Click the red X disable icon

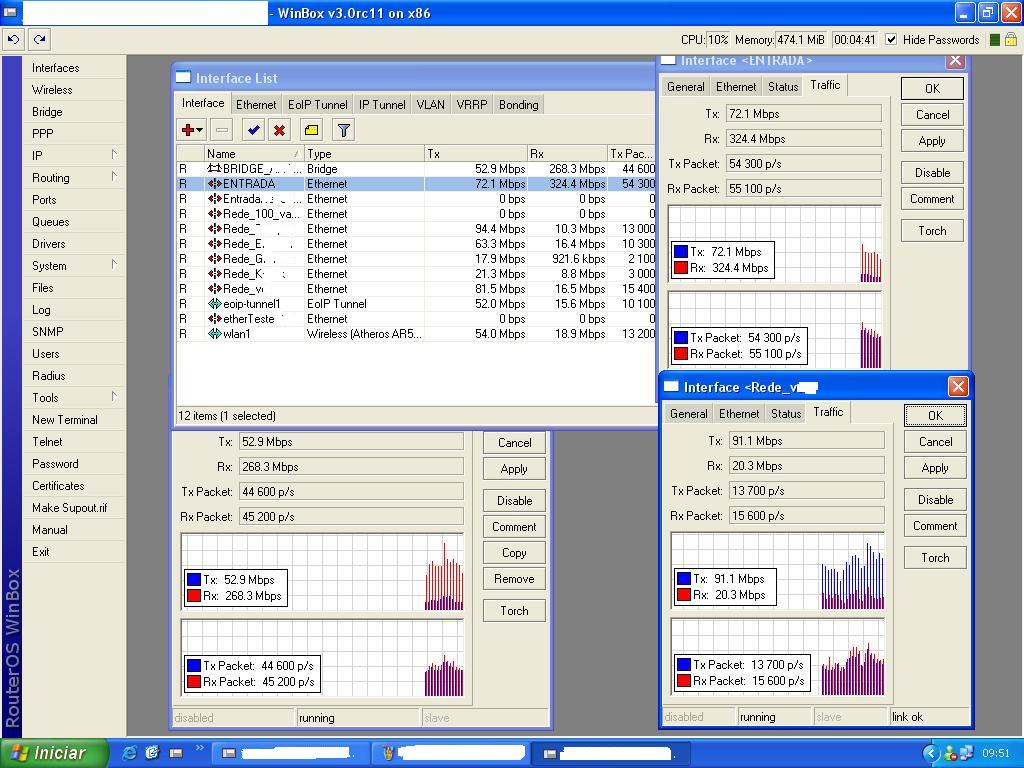[280, 130]
